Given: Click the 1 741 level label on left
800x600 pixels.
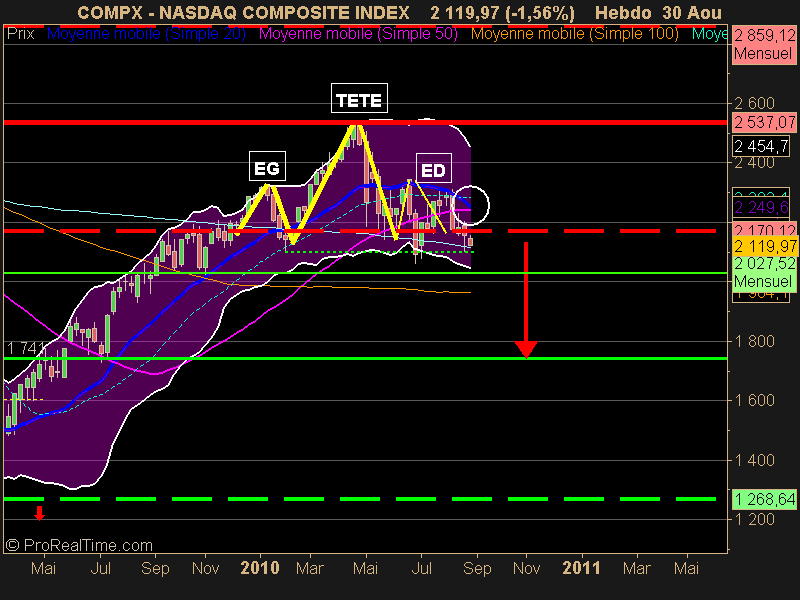Looking at the screenshot, I should click(x=26, y=348).
